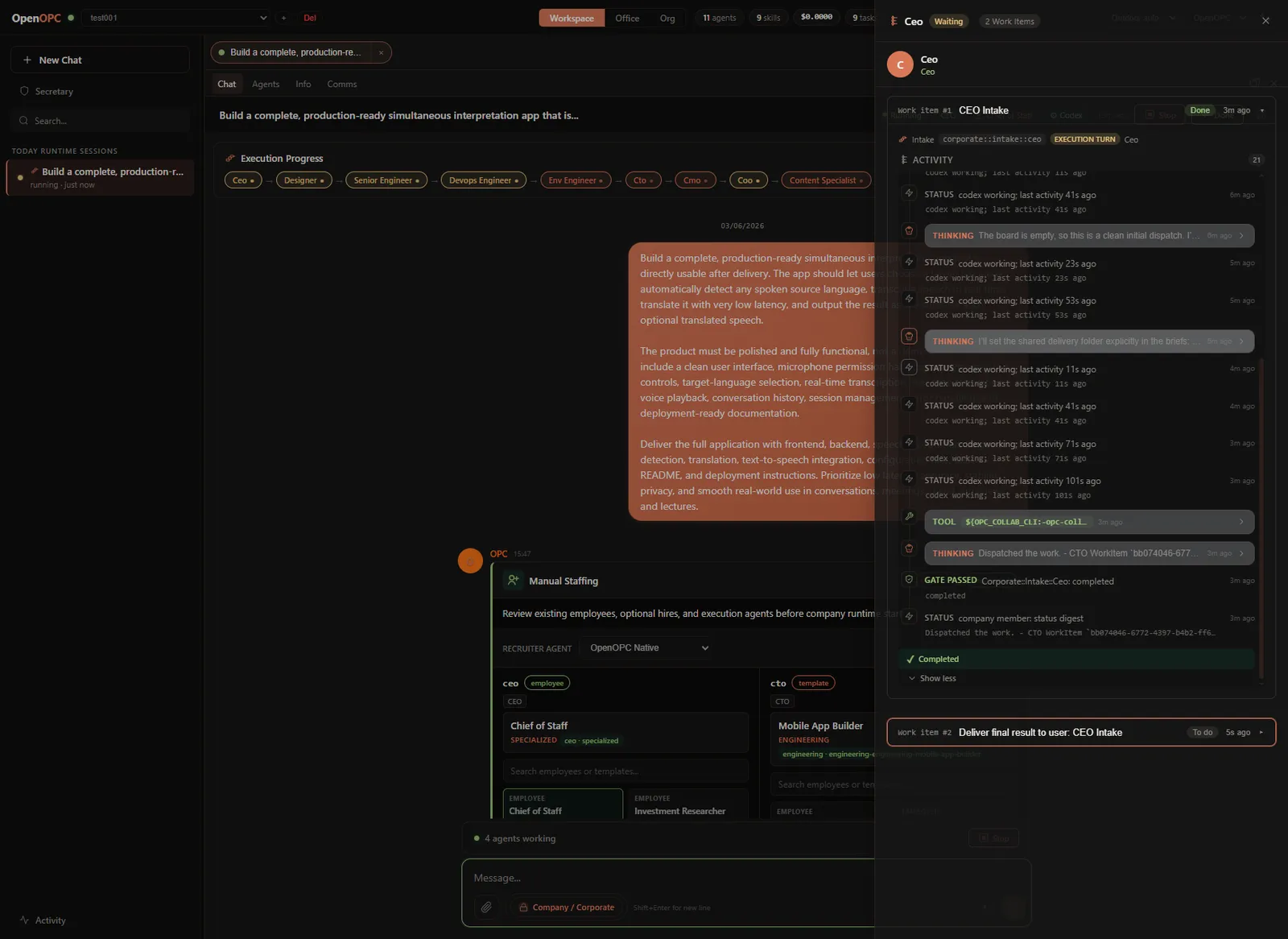Switch to the Office view
1288x939 pixels.
627,18
